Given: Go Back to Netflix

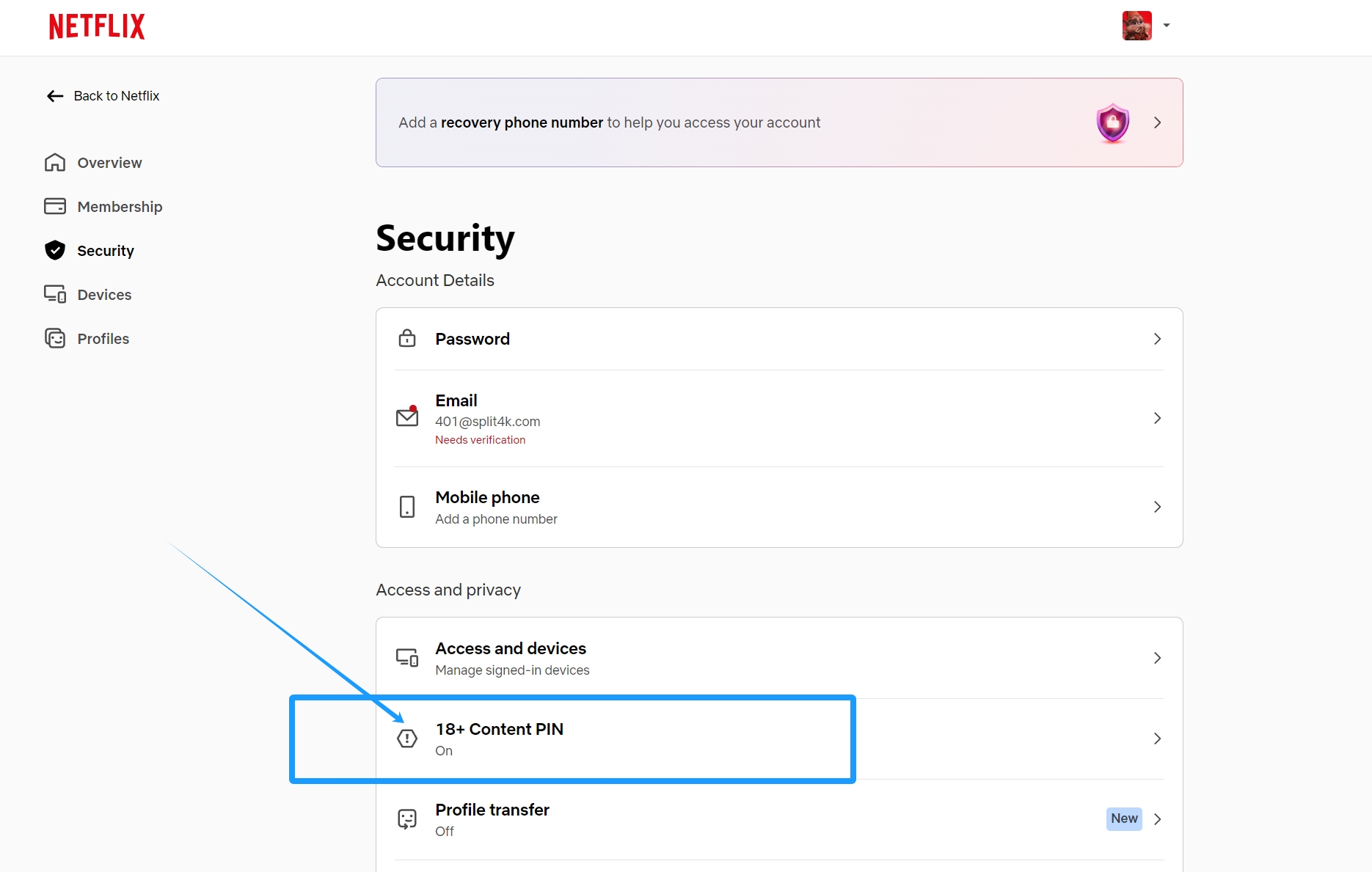Looking at the screenshot, I should point(103,96).
